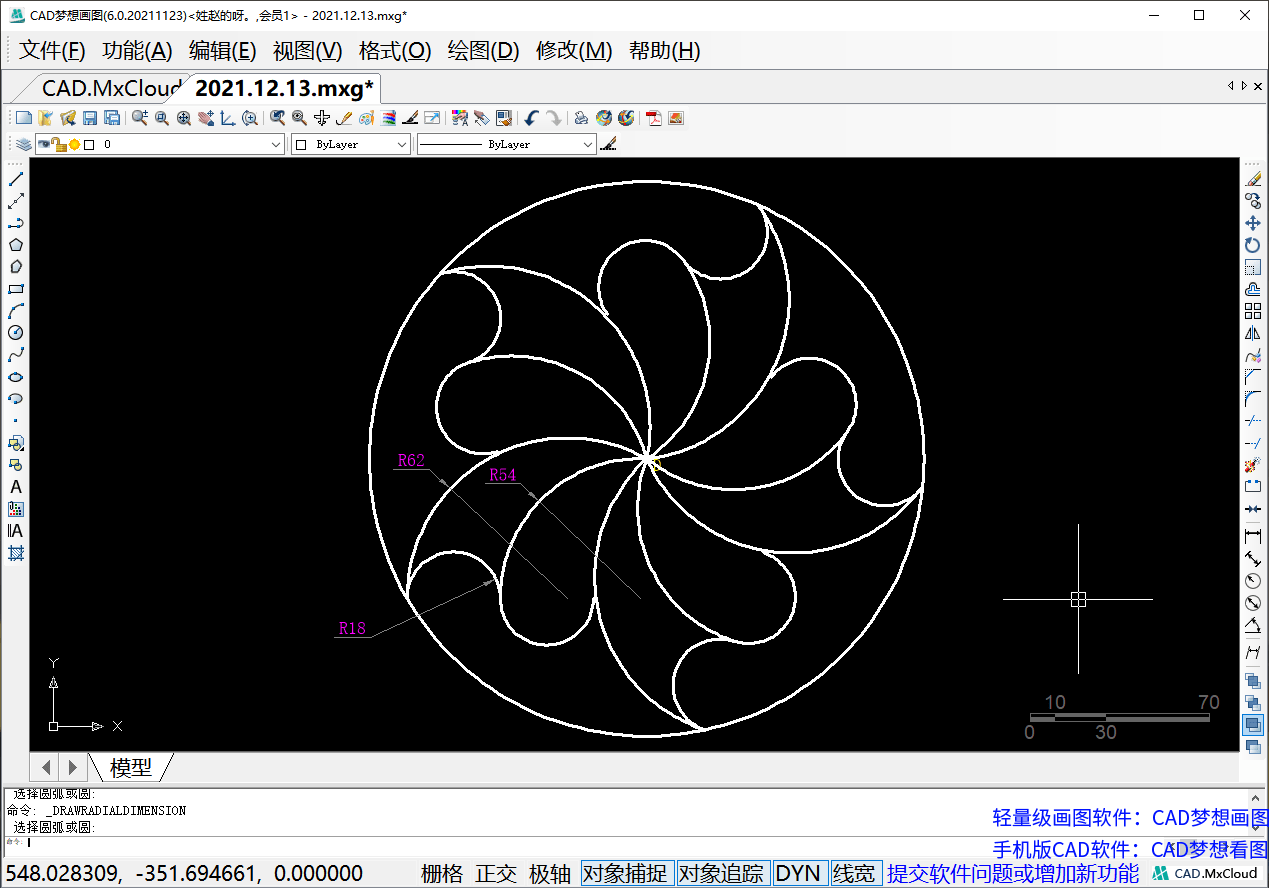
Task: Click 提交软件问题或增加新功能 link
Action: [x=1012, y=873]
